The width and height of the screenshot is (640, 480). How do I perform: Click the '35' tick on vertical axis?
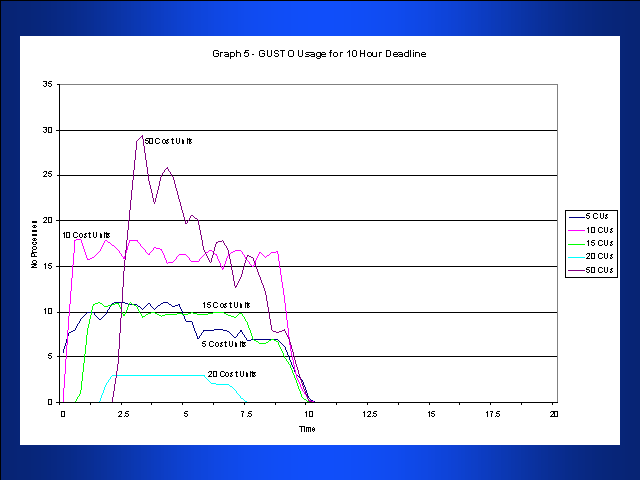(x=49, y=84)
